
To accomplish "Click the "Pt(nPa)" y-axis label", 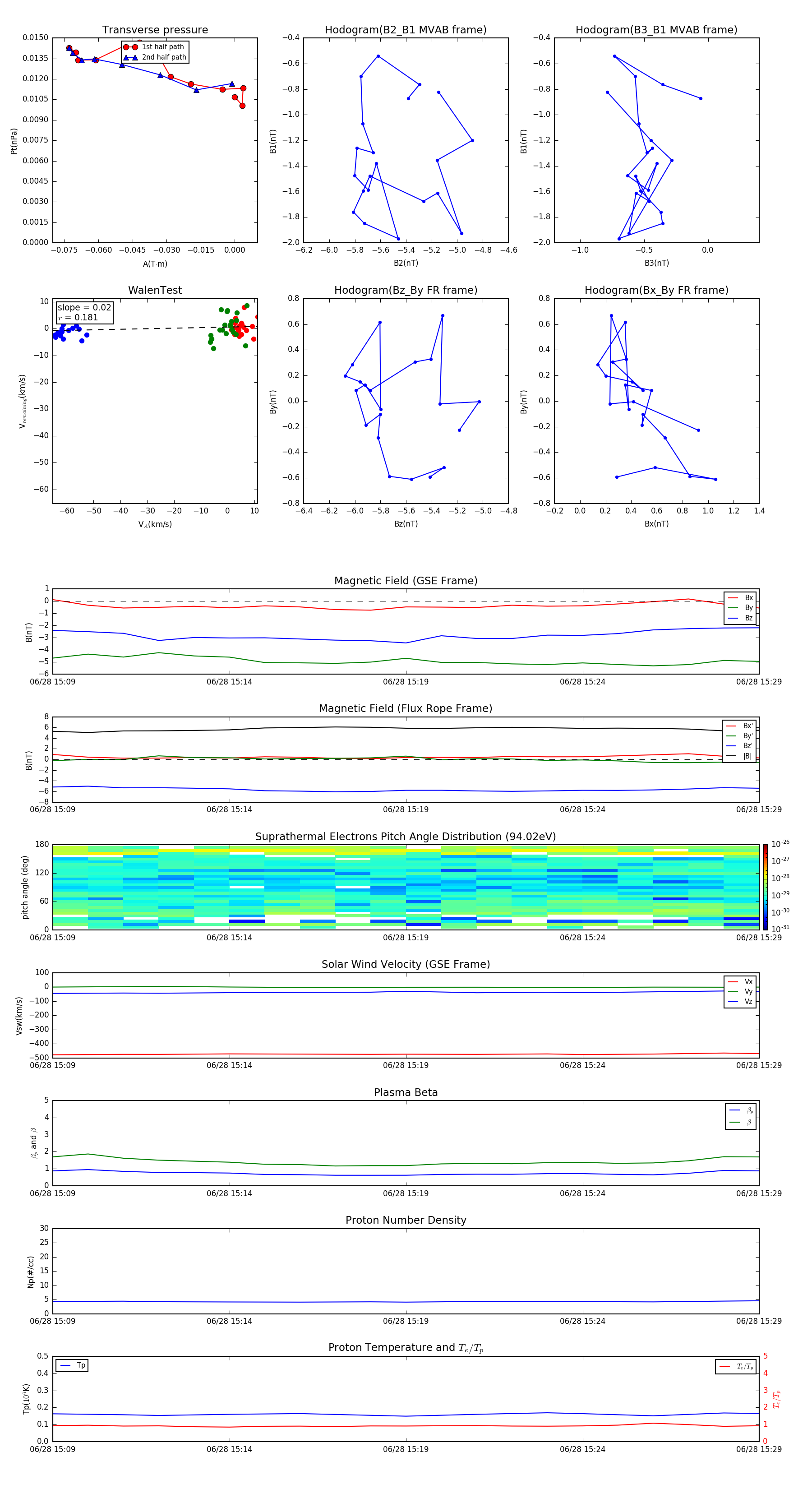I will [x=14, y=141].
